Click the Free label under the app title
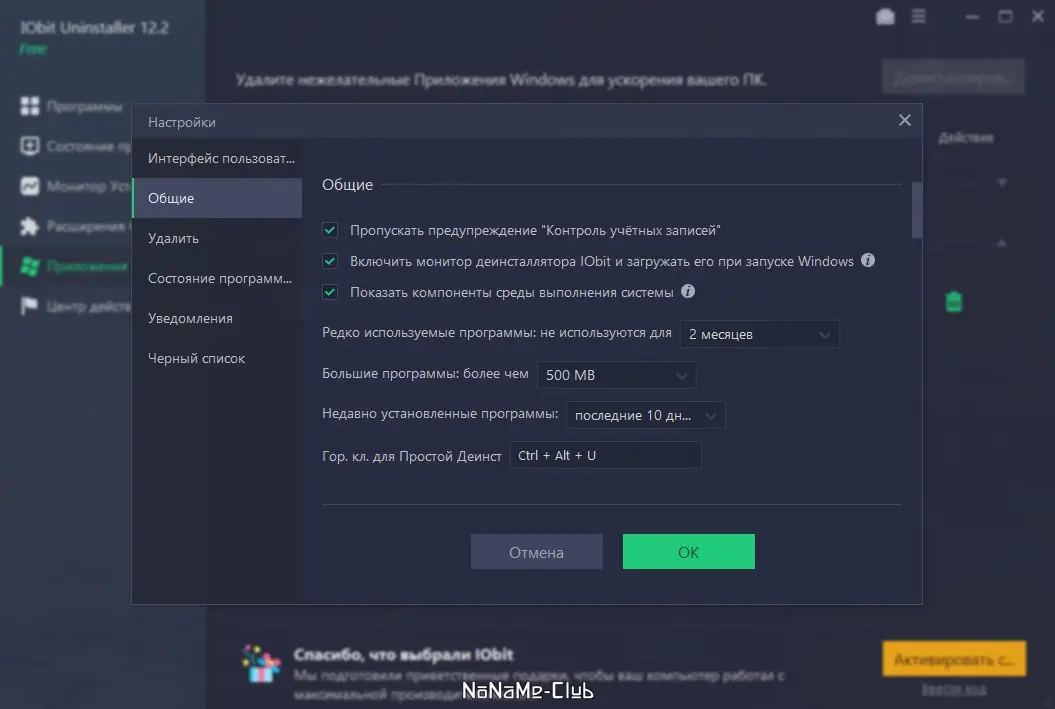 point(34,49)
